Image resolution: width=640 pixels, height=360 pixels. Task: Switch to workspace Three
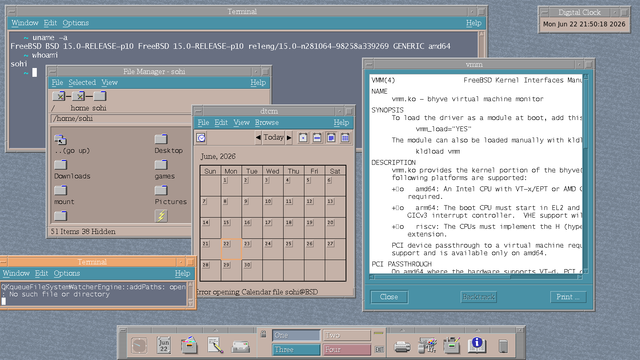[296, 350]
